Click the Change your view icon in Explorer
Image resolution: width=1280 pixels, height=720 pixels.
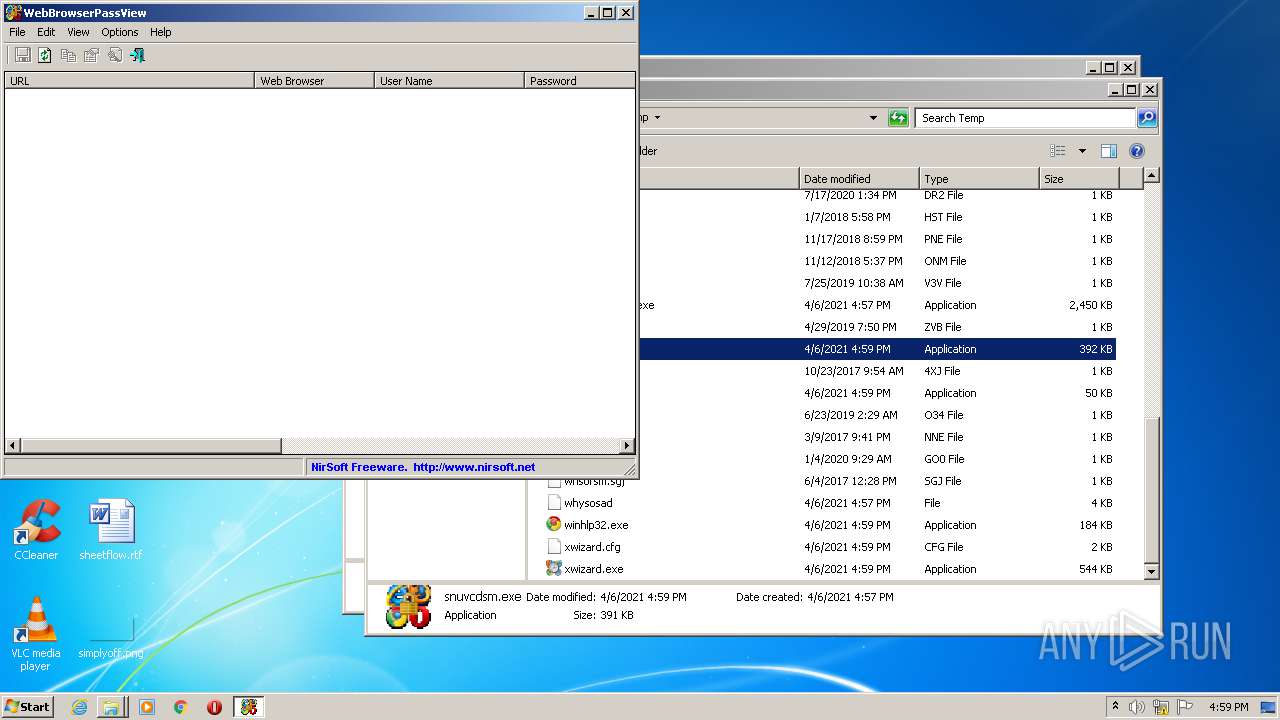point(1058,151)
